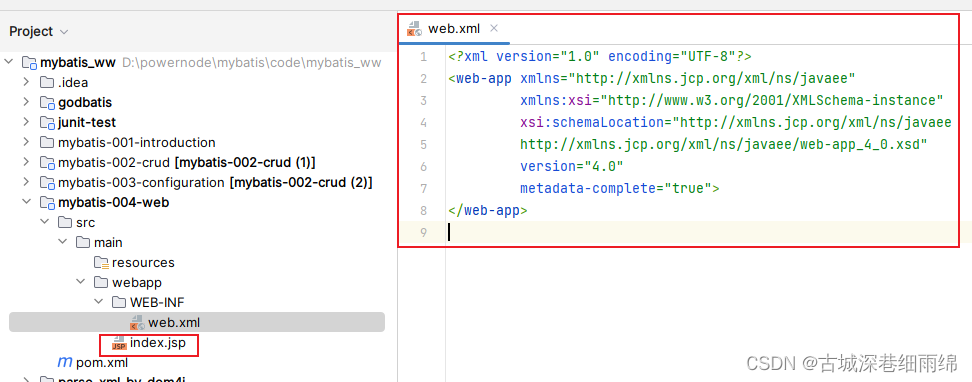Click the xmlns:xsi attribute on line 3
The height and width of the screenshot is (382, 972).
[x=732, y=100]
